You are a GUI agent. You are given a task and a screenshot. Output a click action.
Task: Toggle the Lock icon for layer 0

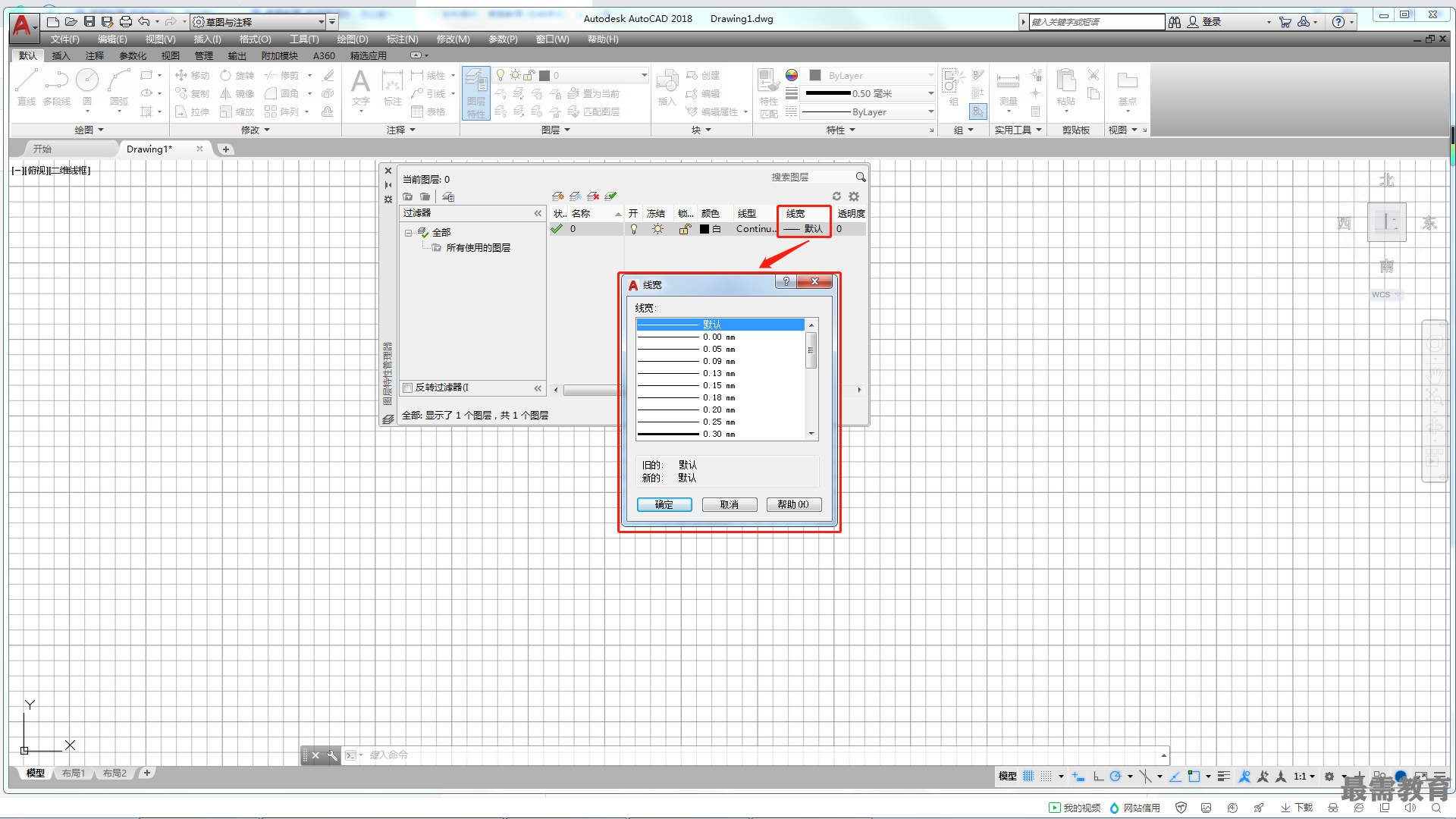point(685,229)
